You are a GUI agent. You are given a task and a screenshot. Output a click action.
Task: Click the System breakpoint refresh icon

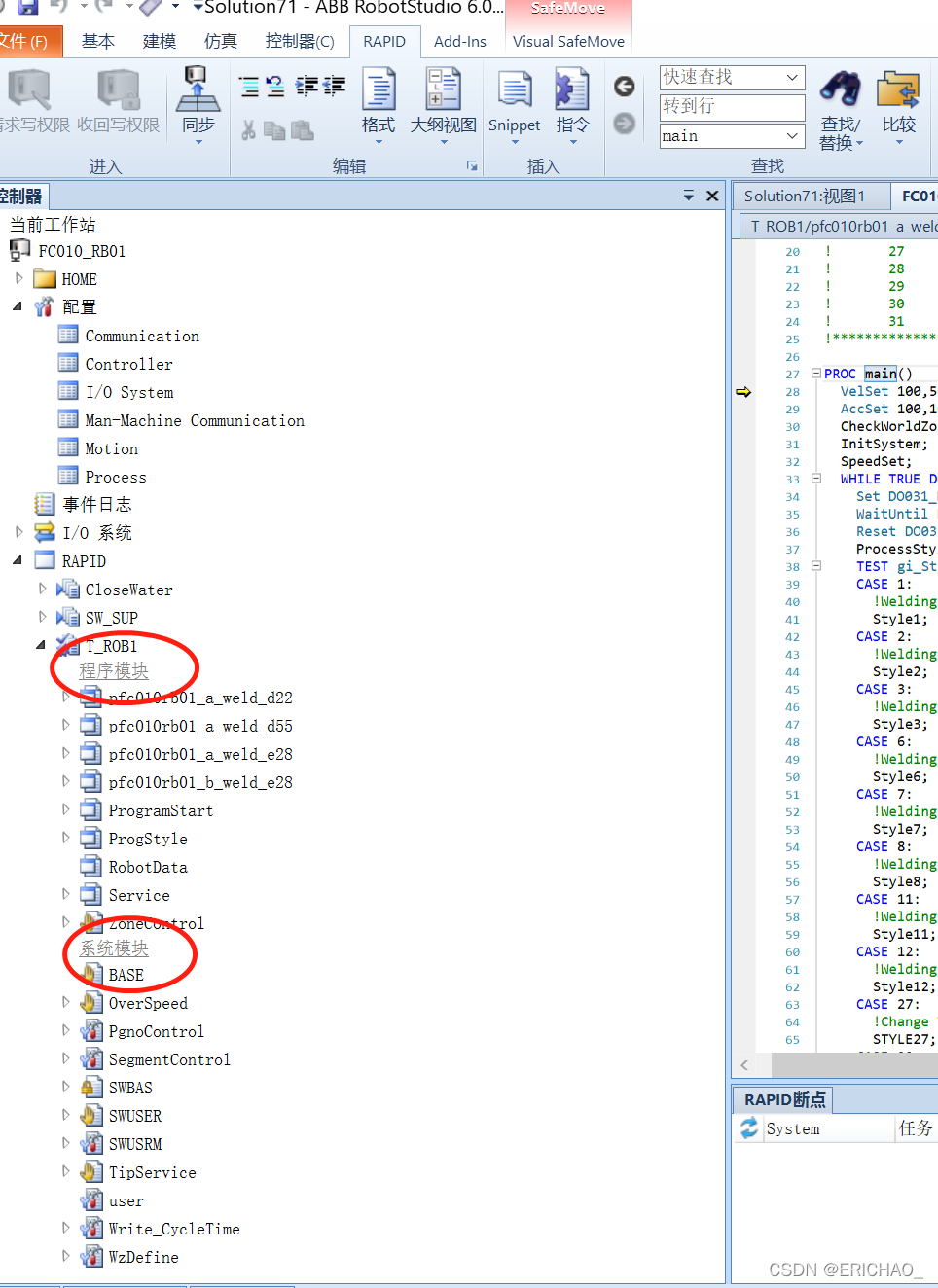coord(749,1128)
